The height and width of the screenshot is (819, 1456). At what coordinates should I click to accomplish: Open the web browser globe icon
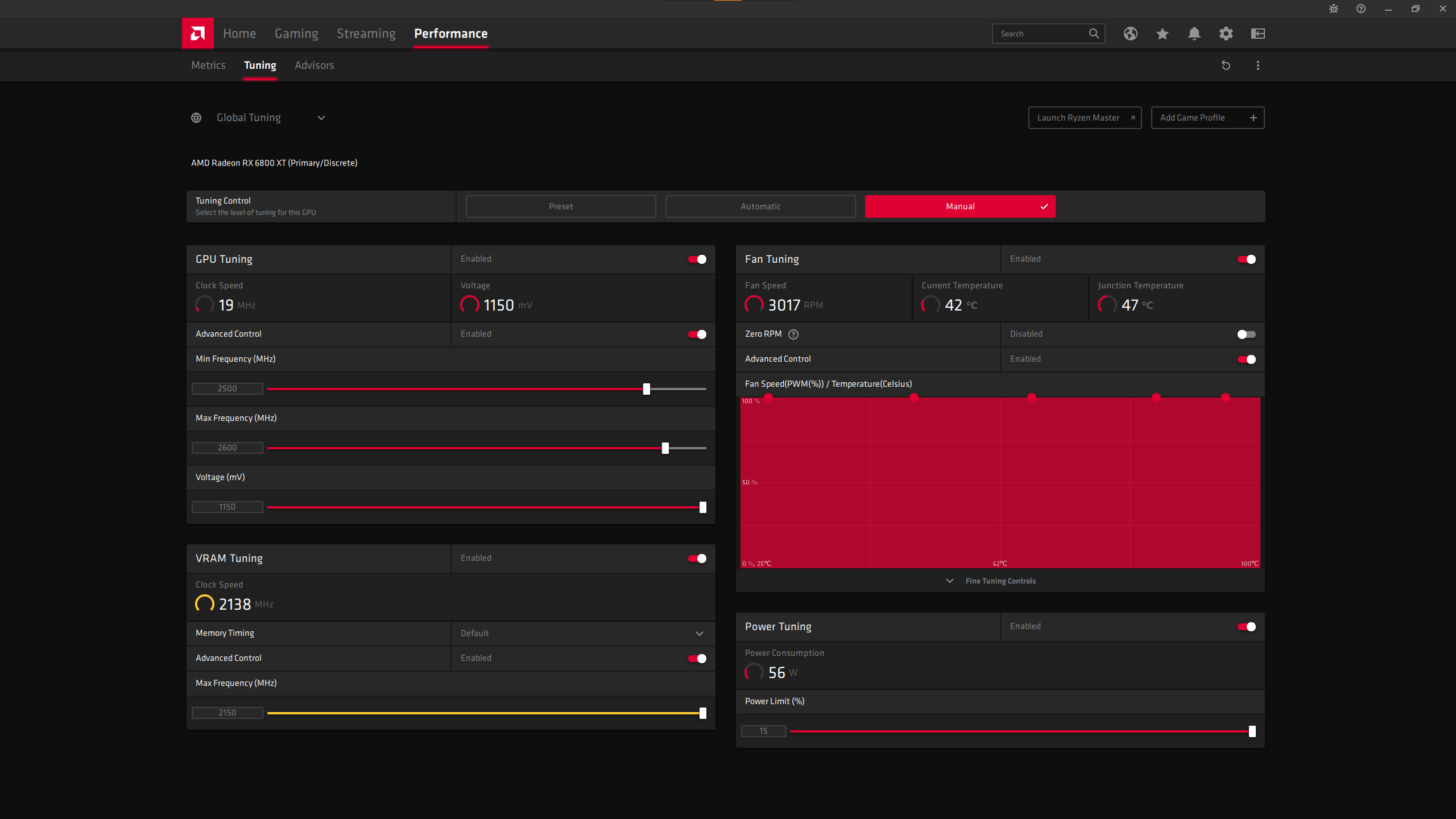[x=1130, y=34]
